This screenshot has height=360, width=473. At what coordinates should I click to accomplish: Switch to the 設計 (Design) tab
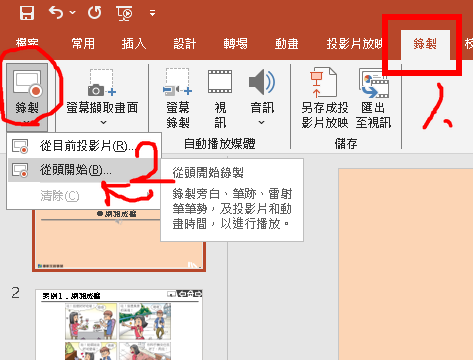tap(185, 43)
